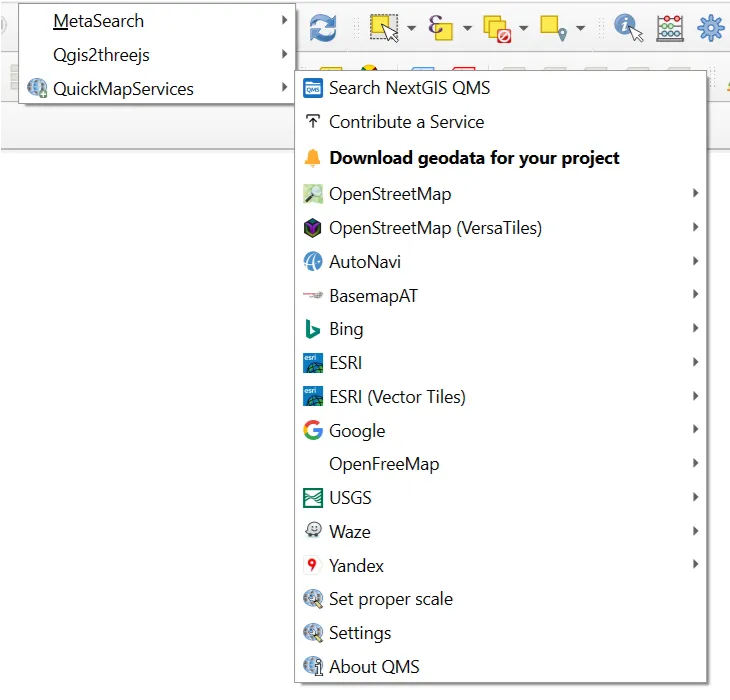Choose Search NextGIS QMS
The width and height of the screenshot is (730, 700).
pos(501,88)
